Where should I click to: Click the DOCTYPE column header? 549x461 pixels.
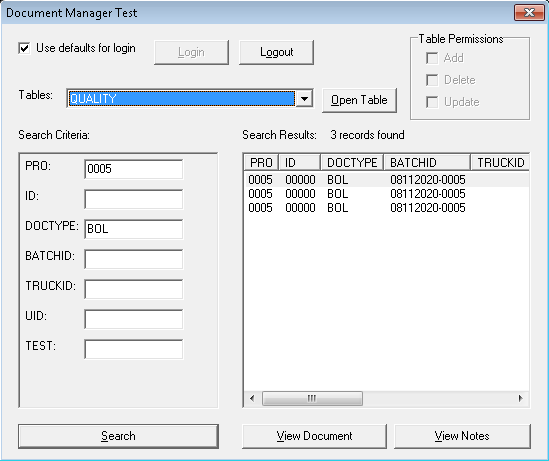(x=352, y=163)
